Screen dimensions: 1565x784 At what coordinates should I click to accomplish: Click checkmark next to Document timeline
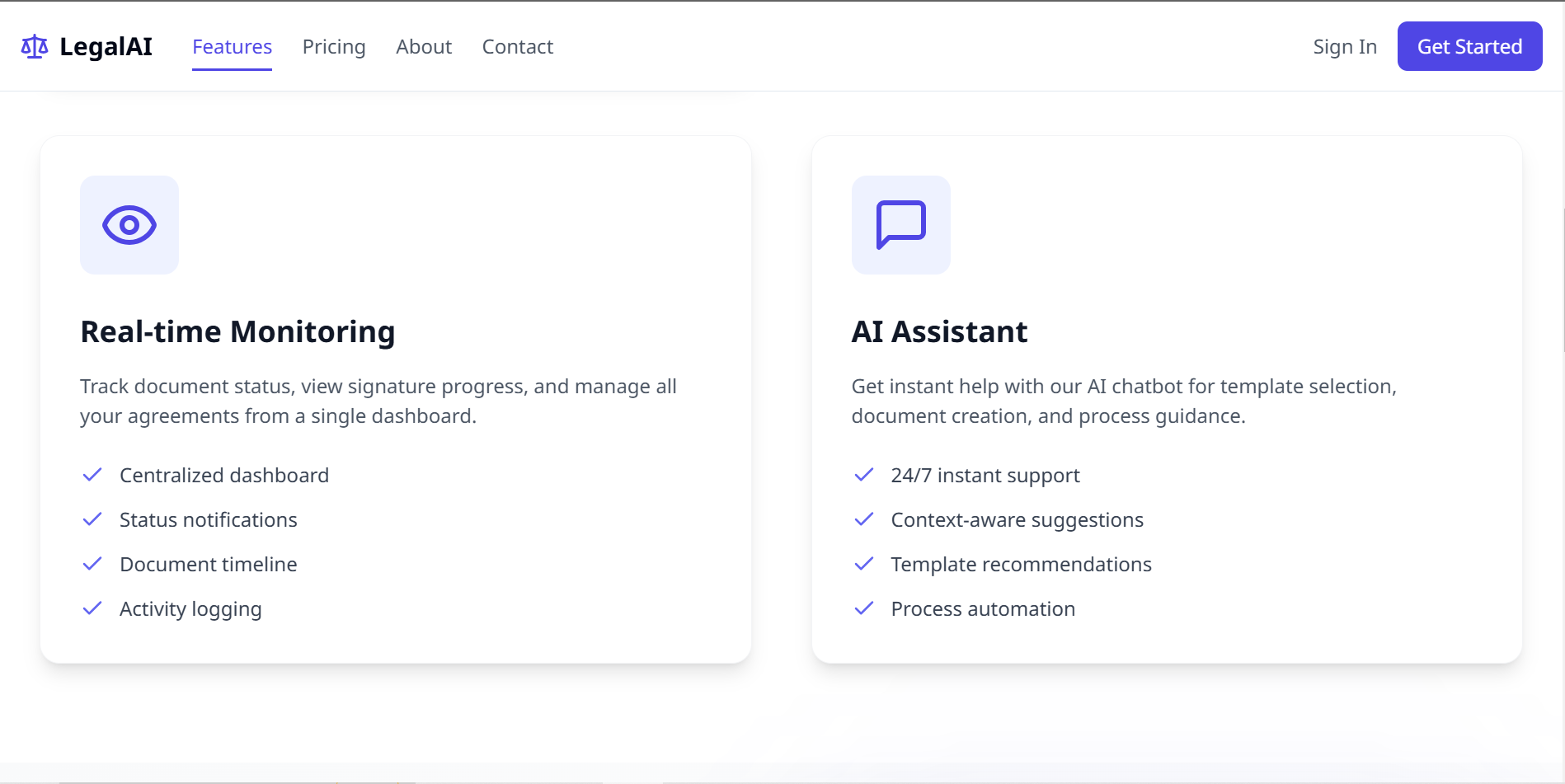tap(92, 564)
